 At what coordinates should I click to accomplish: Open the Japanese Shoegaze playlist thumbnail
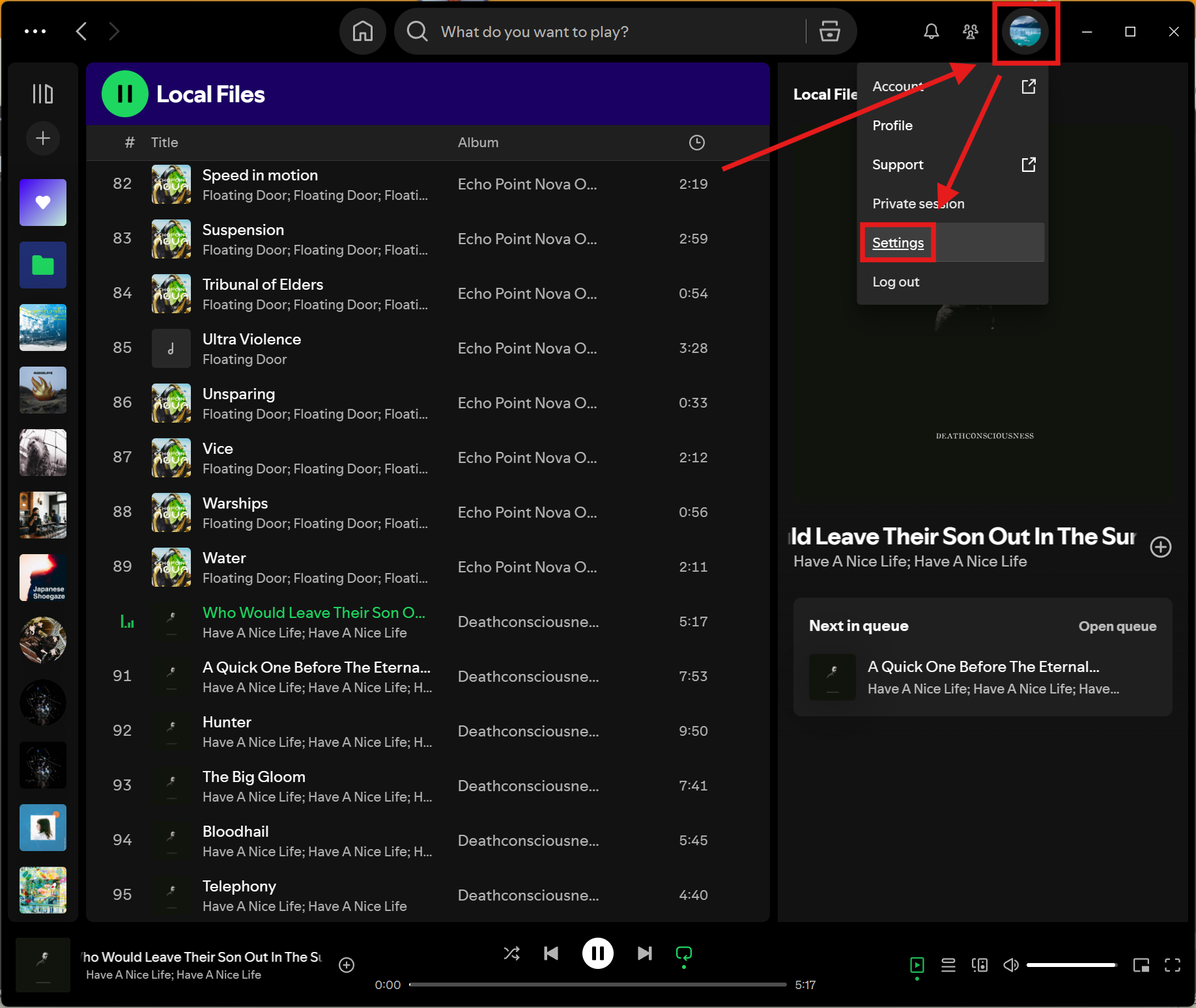(x=43, y=578)
